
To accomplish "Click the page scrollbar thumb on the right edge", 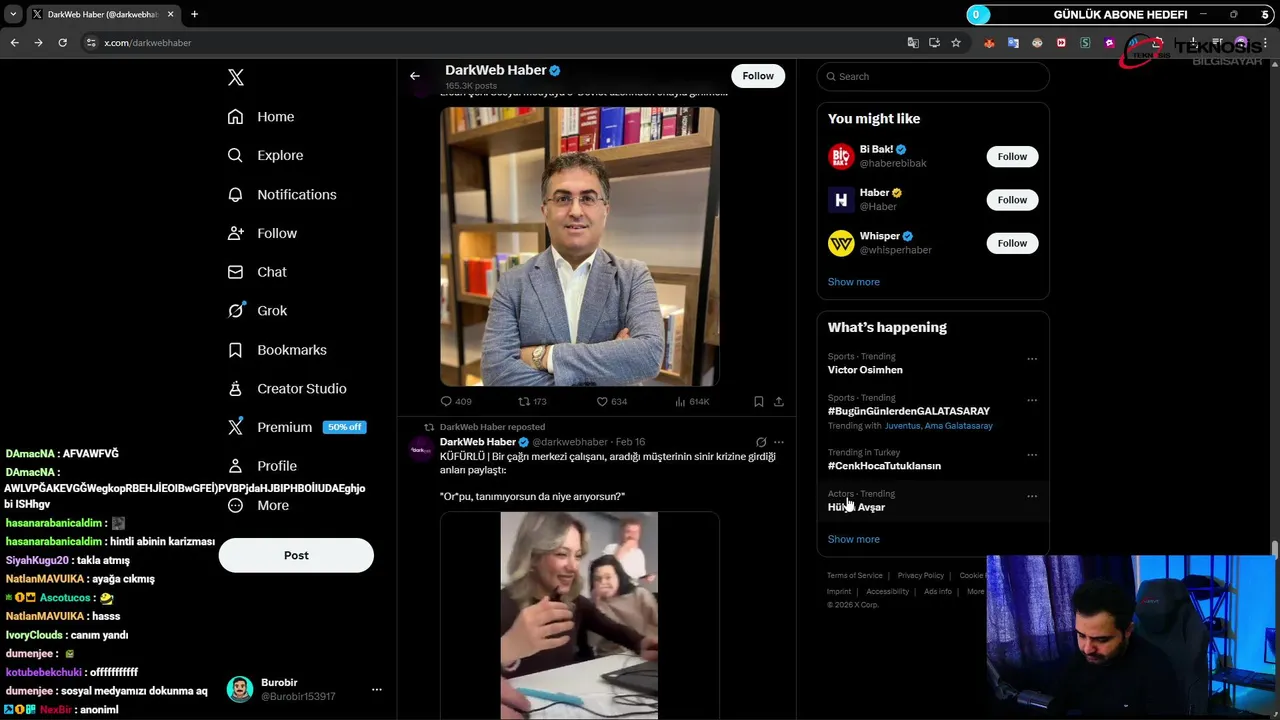I will pyautogui.click(x=1275, y=551).
